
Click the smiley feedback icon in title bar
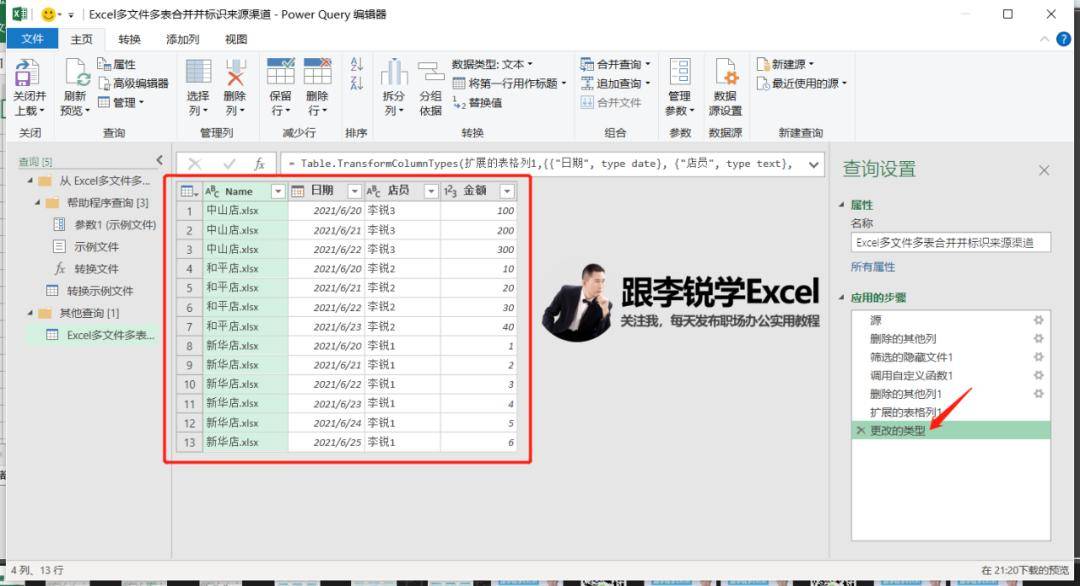point(48,14)
